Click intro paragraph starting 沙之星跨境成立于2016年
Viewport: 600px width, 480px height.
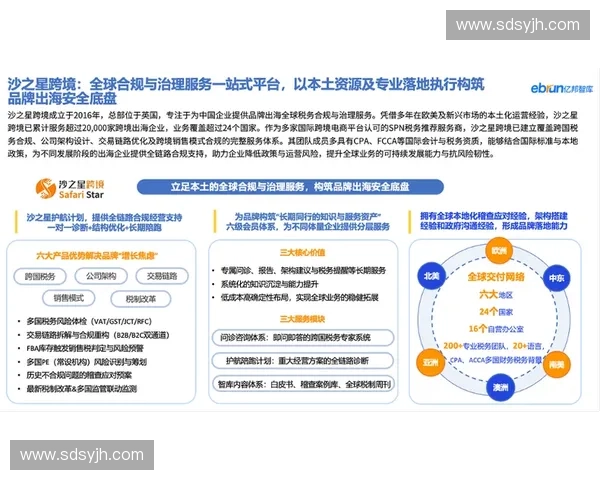[x=293, y=134]
